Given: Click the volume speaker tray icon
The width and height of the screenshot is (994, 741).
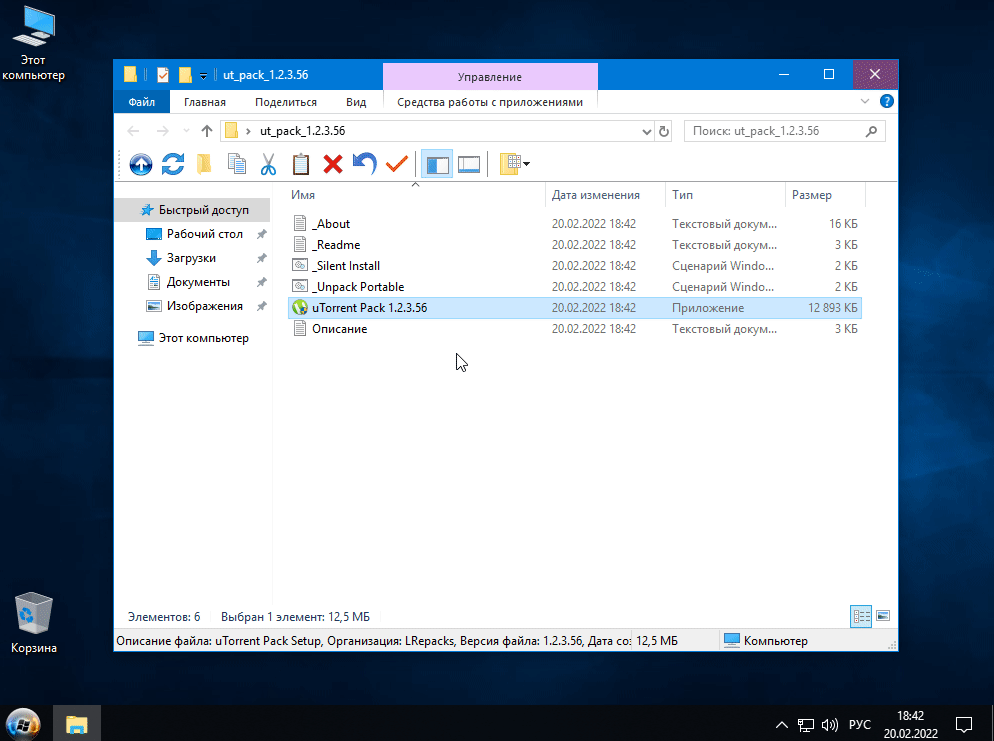Looking at the screenshot, I should pos(829,725).
